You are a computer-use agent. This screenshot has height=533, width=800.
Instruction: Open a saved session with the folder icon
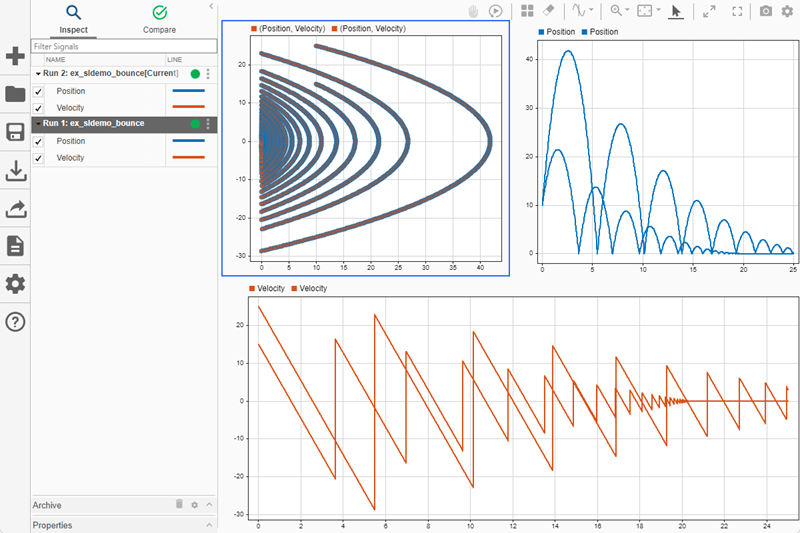pyautogui.click(x=15, y=95)
